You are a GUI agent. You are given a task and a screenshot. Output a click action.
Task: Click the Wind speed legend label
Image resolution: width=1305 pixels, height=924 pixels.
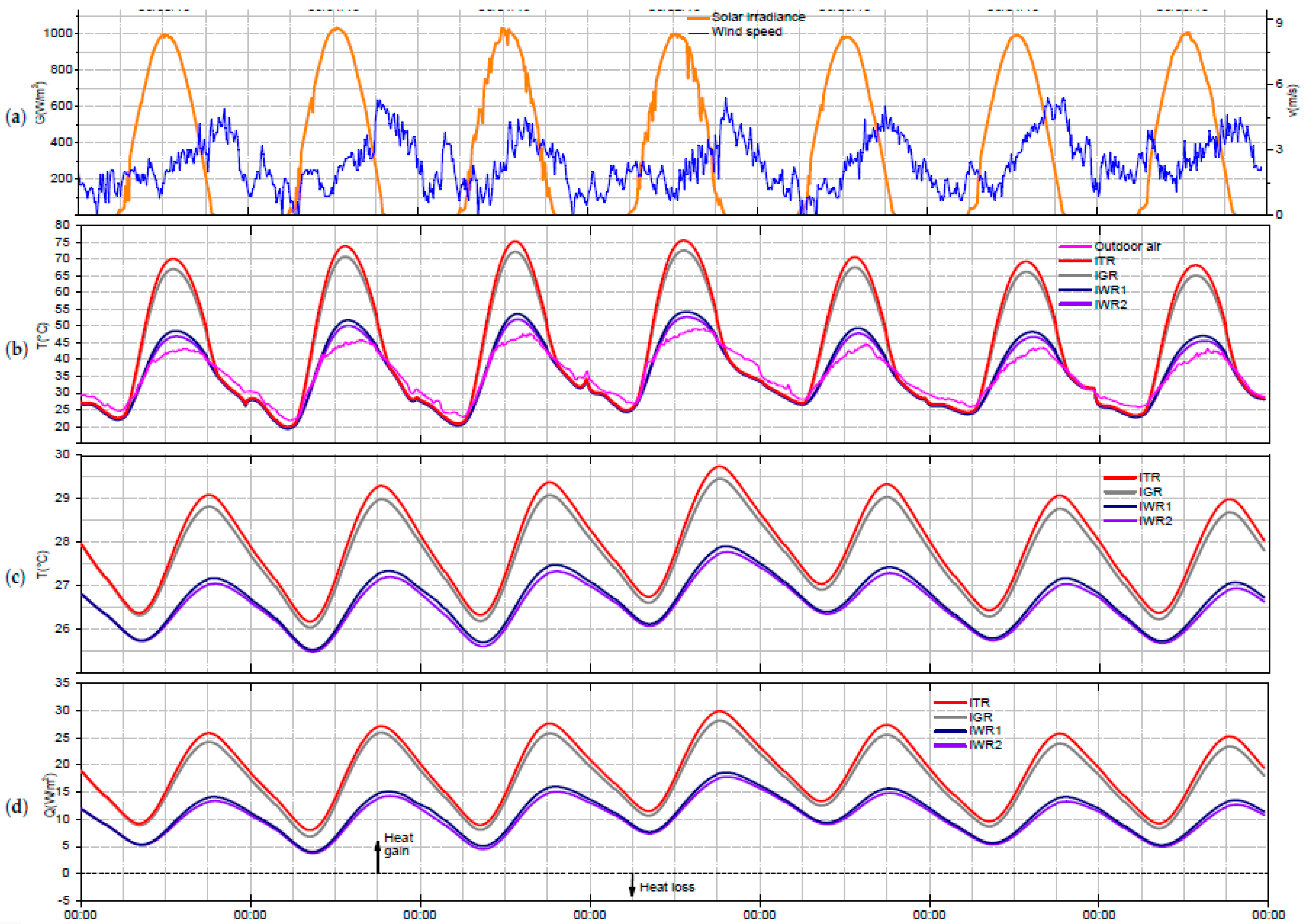(746, 32)
